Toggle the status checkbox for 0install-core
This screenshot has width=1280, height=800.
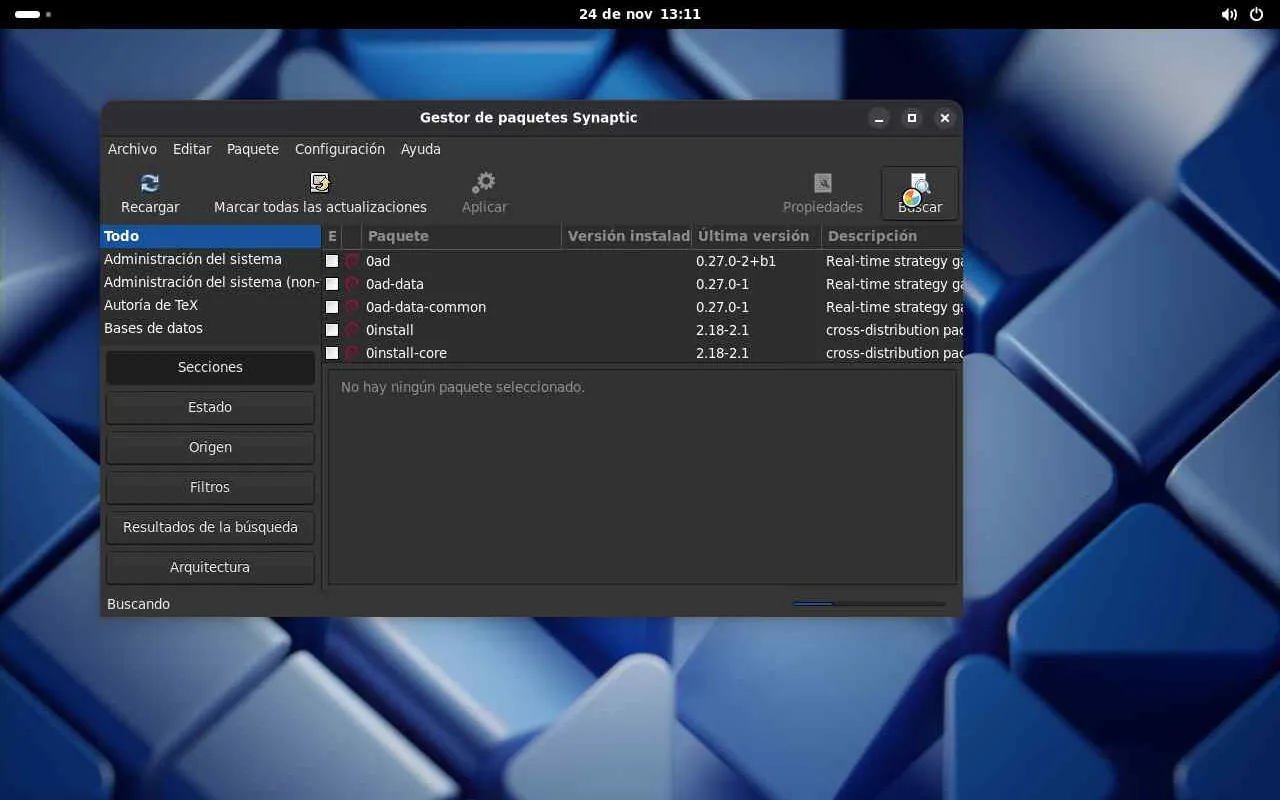[x=332, y=353]
